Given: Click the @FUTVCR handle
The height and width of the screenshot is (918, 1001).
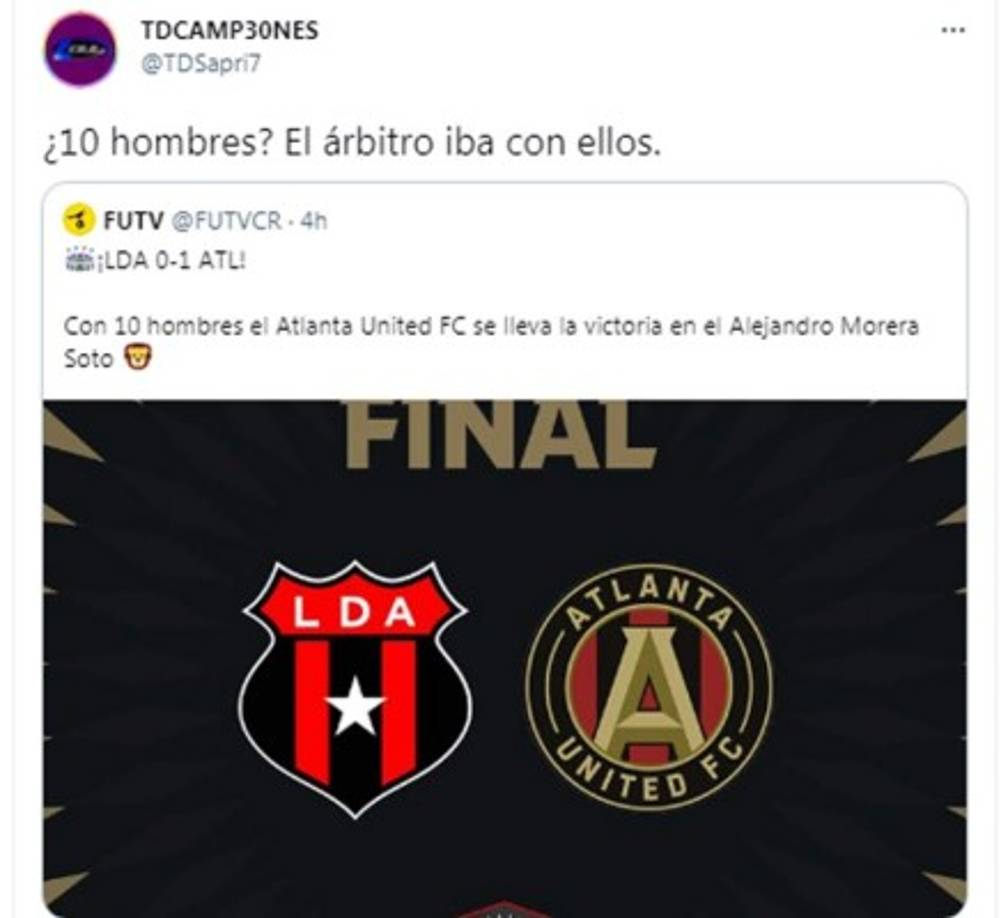Looking at the screenshot, I should coord(226,221).
